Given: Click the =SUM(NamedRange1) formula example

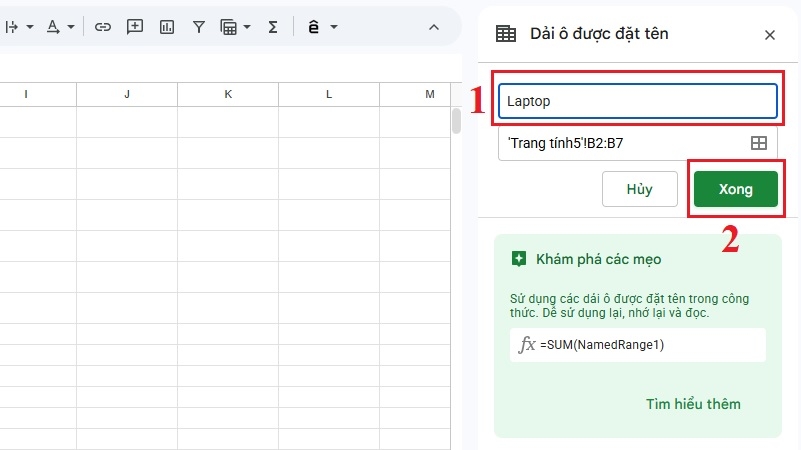Looking at the screenshot, I should click(x=638, y=345).
